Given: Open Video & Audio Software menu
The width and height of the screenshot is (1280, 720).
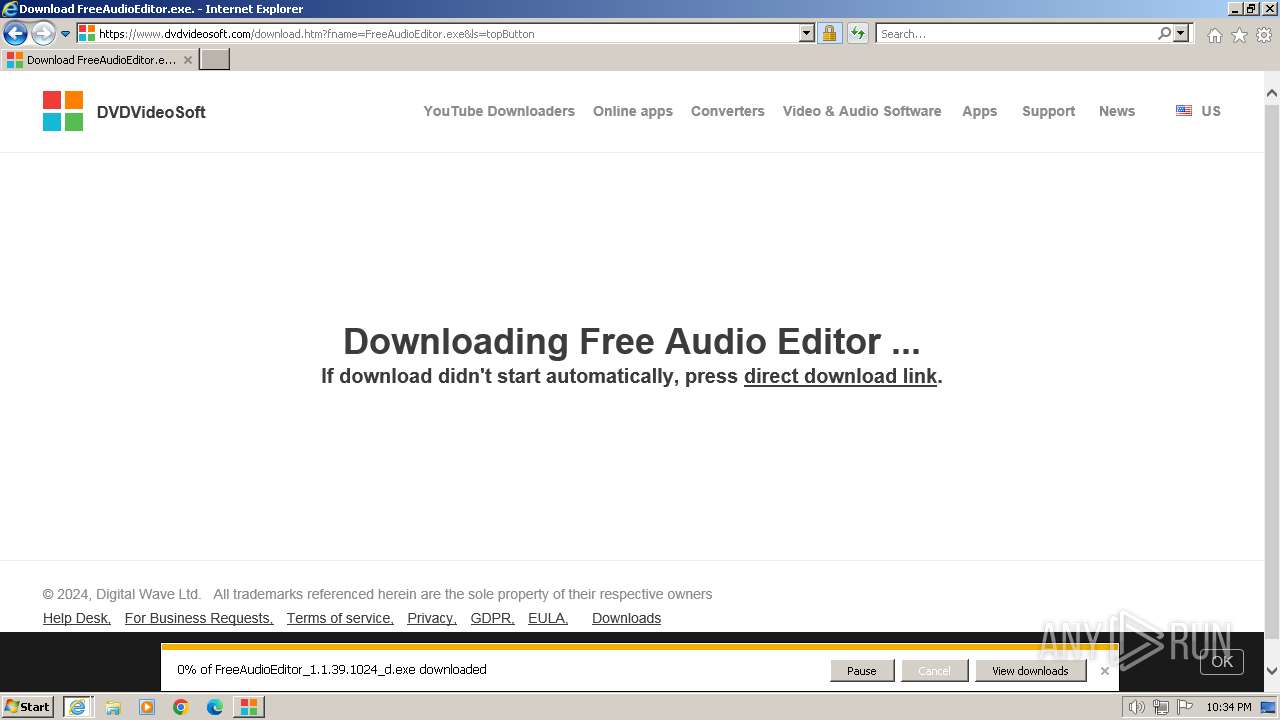Looking at the screenshot, I should tap(862, 111).
